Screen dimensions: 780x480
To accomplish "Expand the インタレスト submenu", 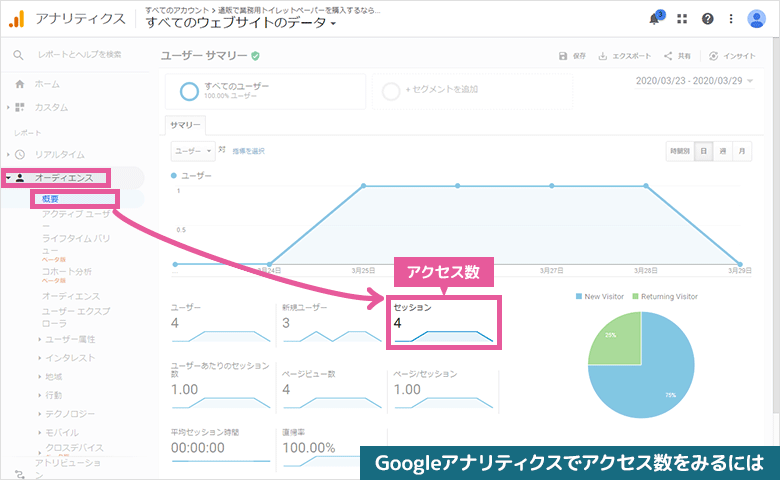I will tap(39, 358).
